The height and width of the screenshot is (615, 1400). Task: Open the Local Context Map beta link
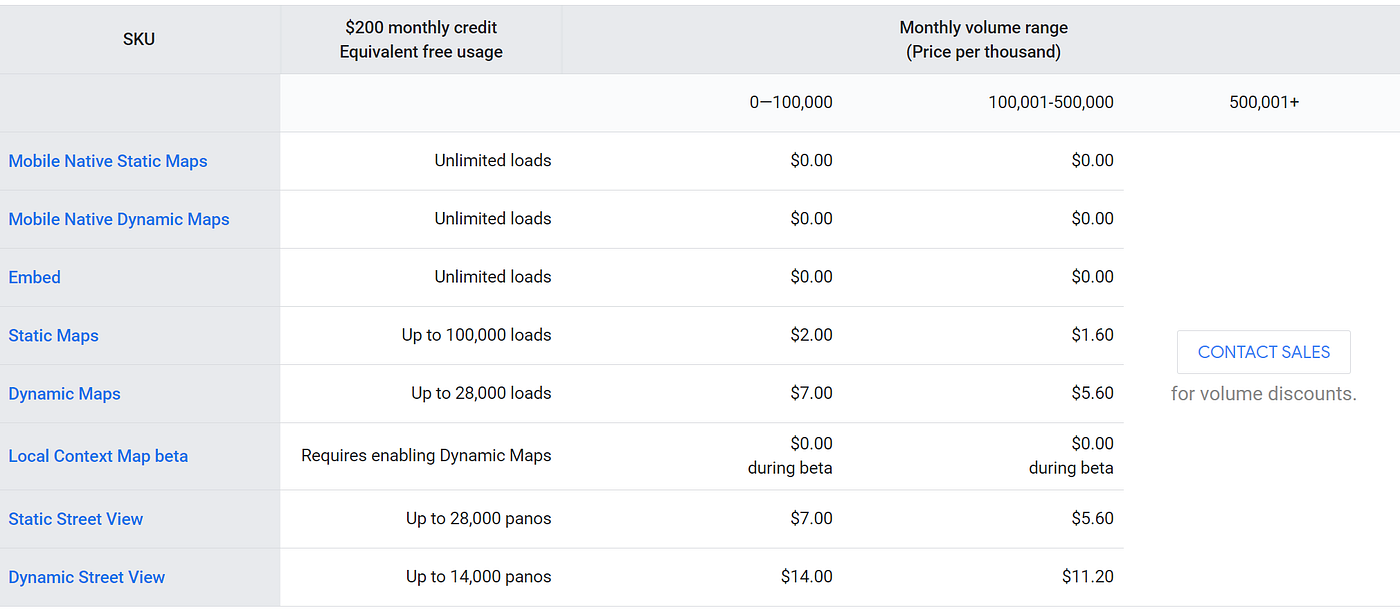pos(98,456)
